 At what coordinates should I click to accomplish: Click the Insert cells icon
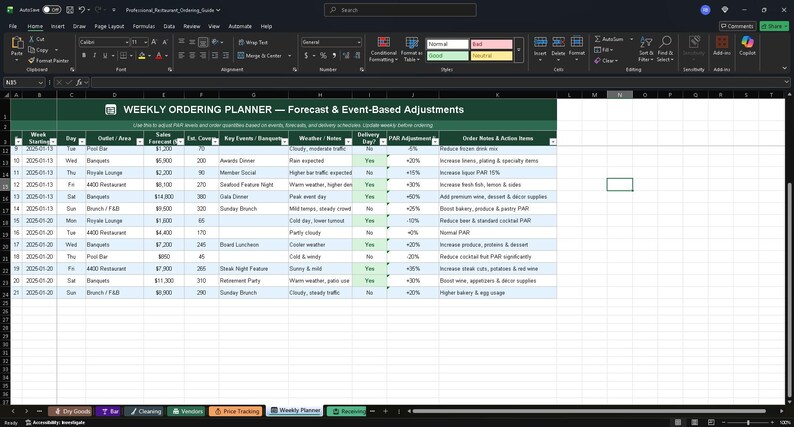(540, 43)
